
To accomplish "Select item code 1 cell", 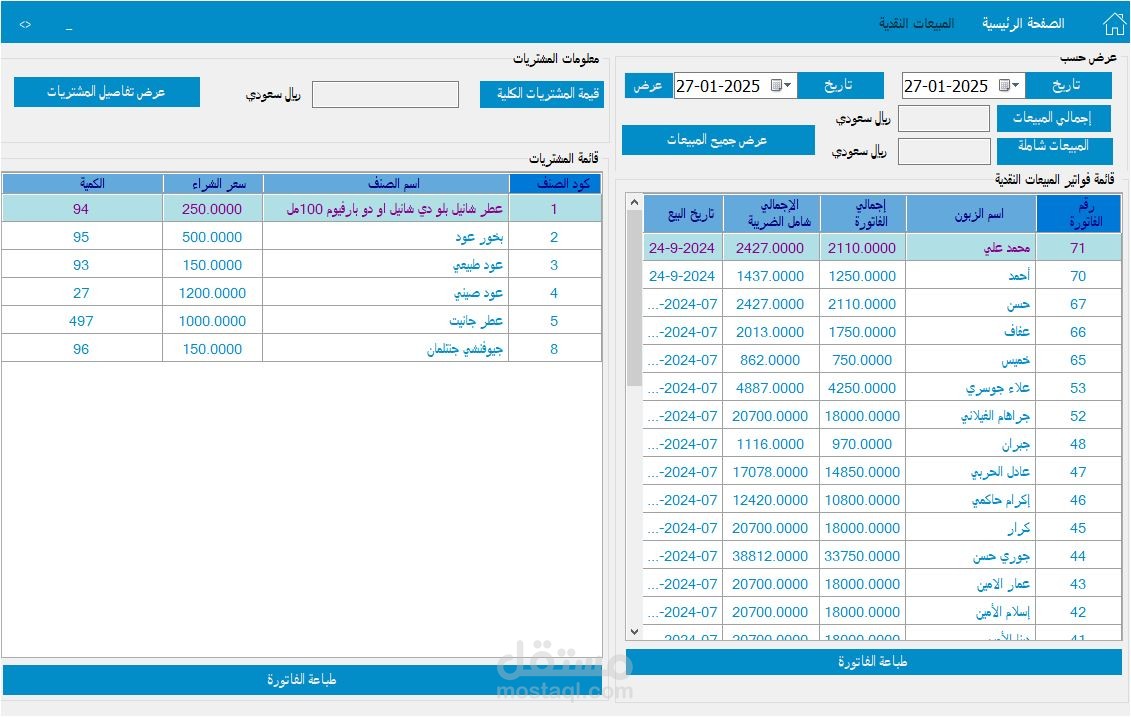I will pyautogui.click(x=555, y=209).
